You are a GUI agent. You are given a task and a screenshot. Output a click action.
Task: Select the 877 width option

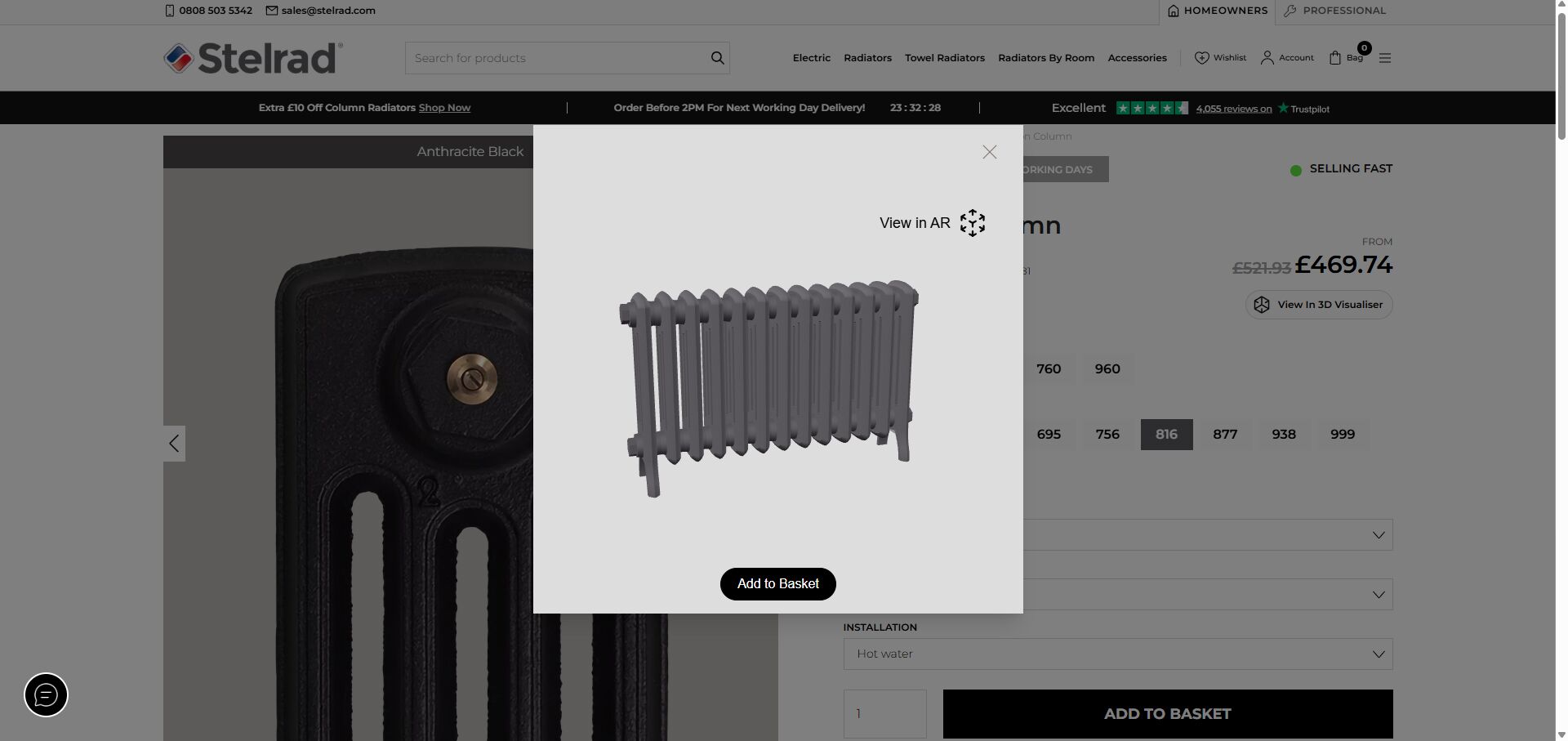coord(1224,435)
